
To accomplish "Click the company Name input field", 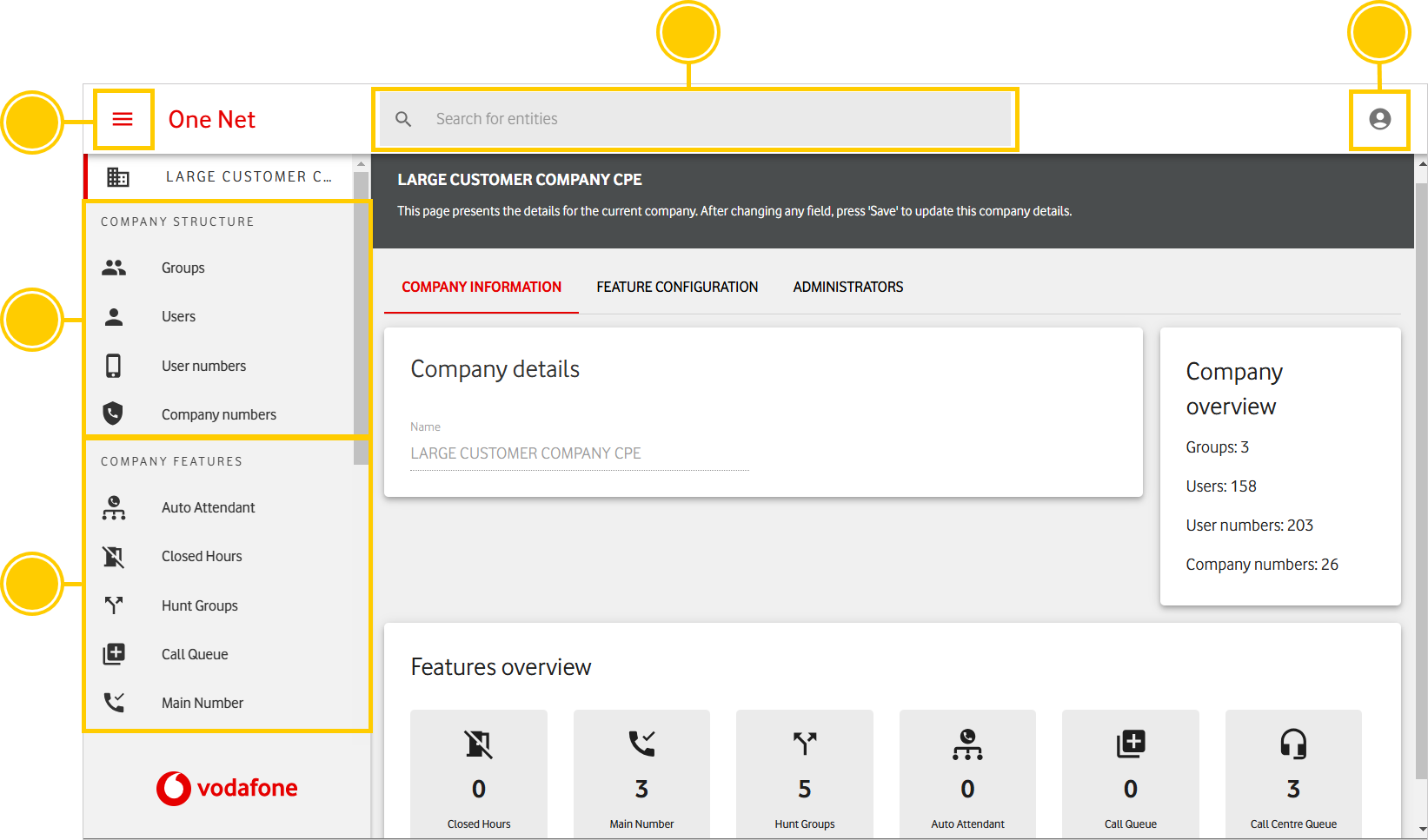I will (x=579, y=453).
